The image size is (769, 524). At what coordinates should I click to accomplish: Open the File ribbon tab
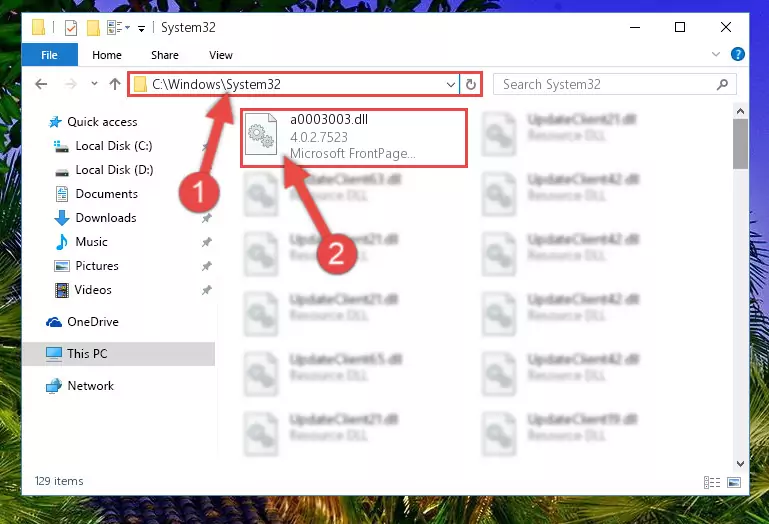50,54
